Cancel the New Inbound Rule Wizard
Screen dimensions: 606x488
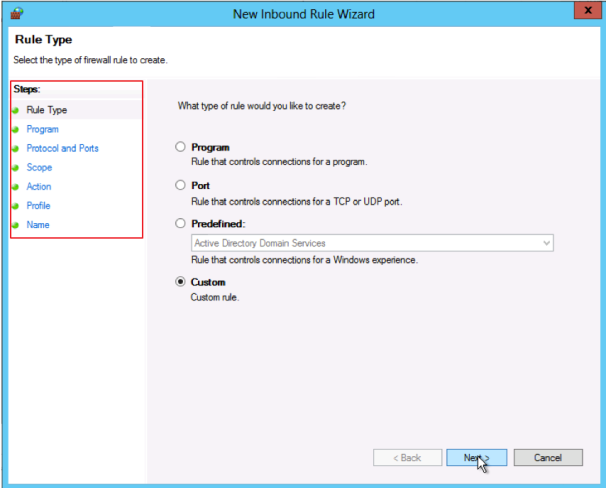click(x=547, y=457)
